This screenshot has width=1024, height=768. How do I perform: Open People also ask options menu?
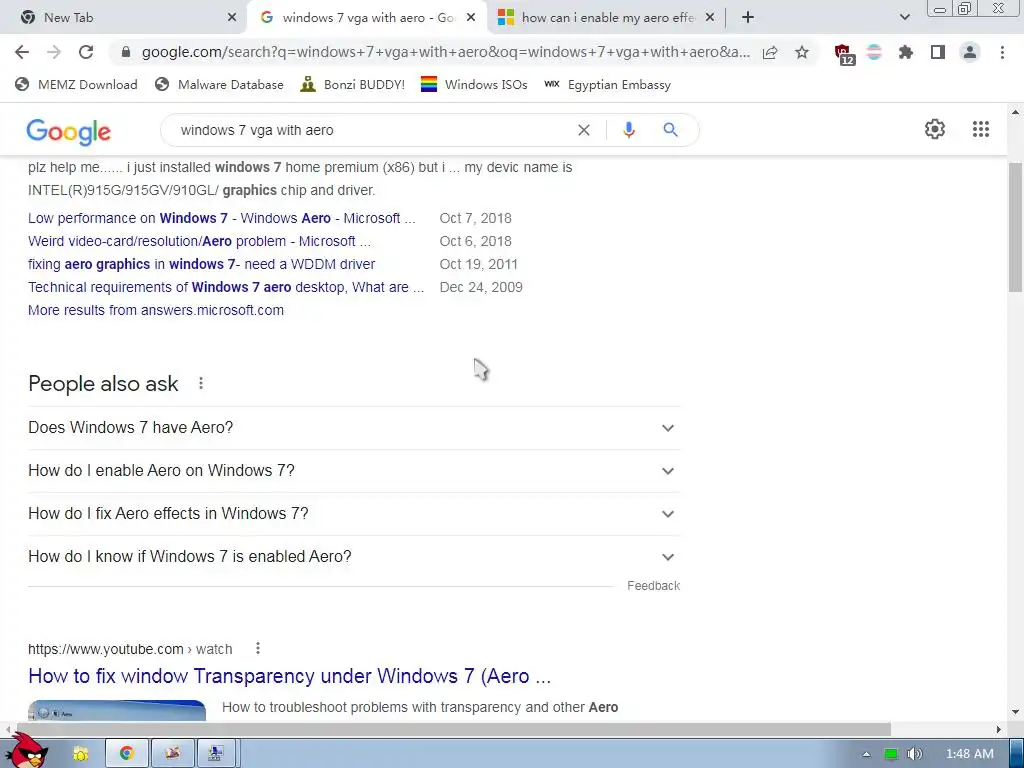pos(201,383)
